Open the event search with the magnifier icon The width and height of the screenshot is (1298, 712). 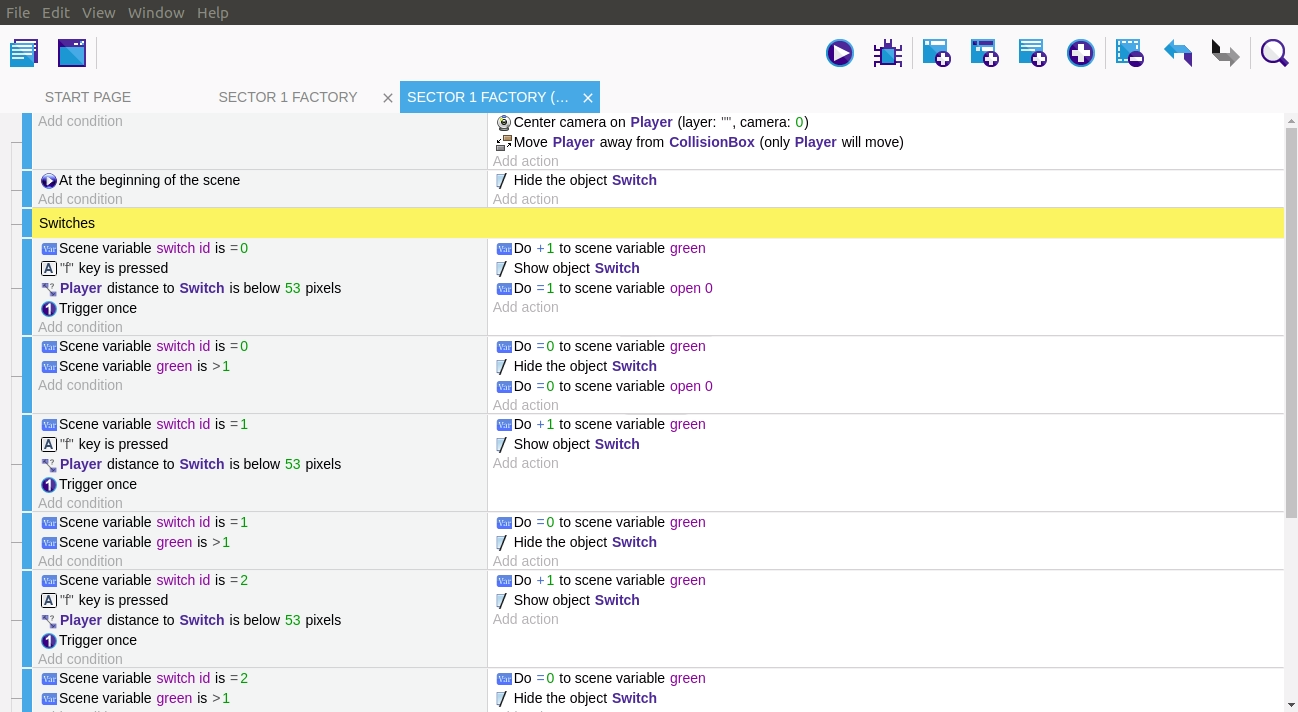coord(1274,53)
